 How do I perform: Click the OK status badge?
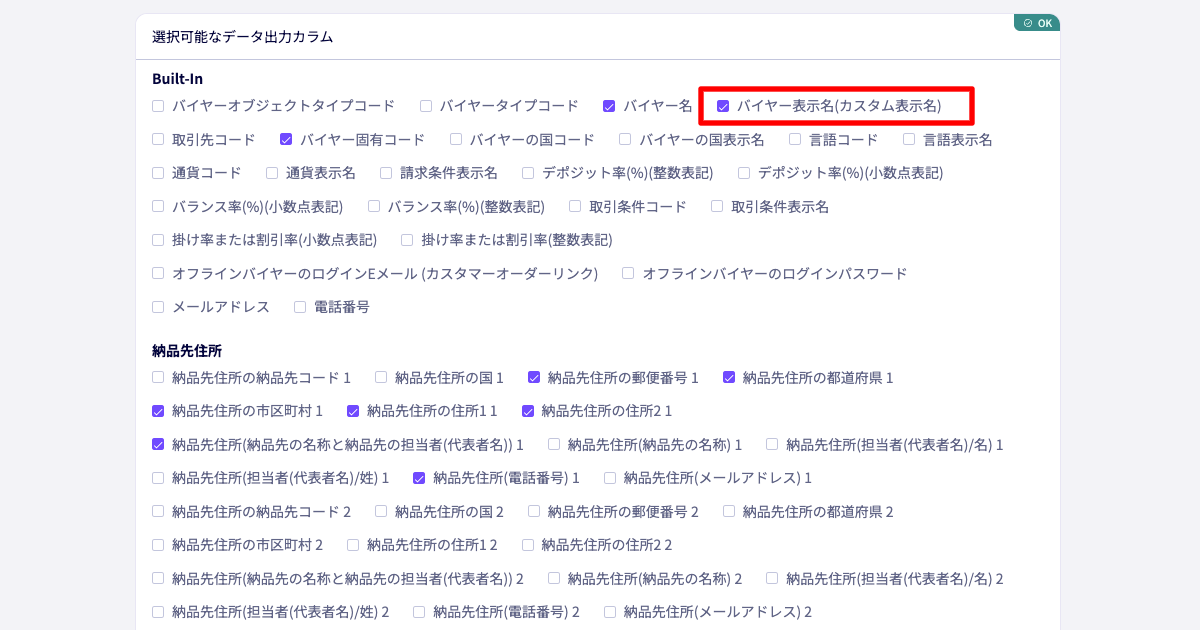click(1036, 23)
